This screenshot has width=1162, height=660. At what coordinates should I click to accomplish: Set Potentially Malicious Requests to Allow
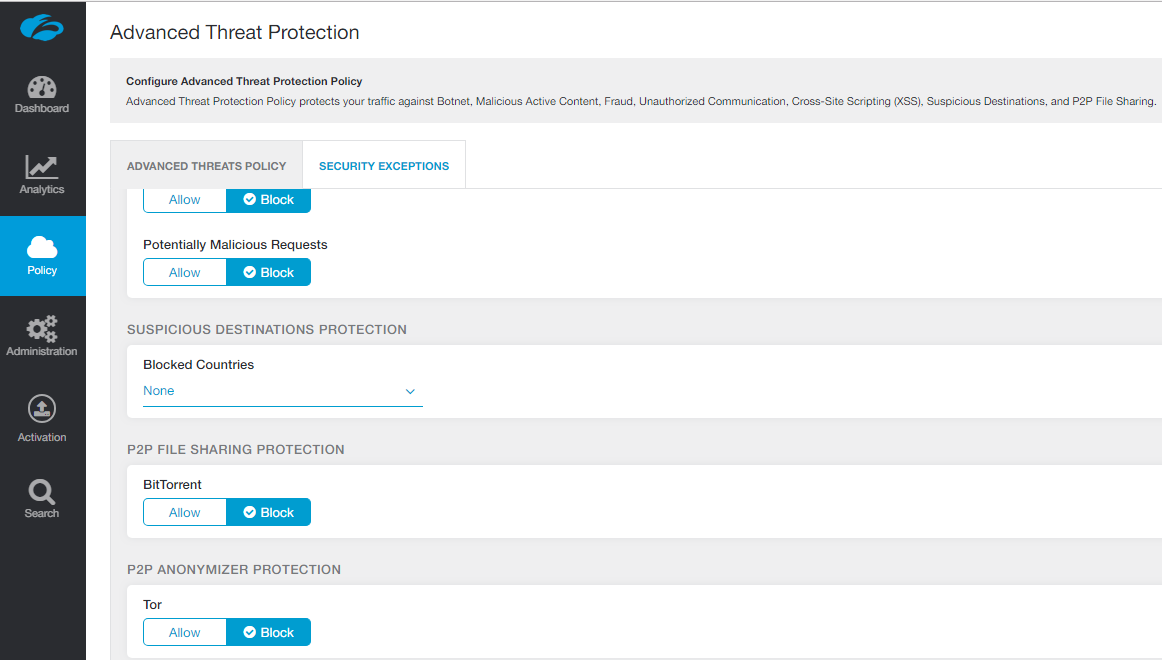click(185, 272)
